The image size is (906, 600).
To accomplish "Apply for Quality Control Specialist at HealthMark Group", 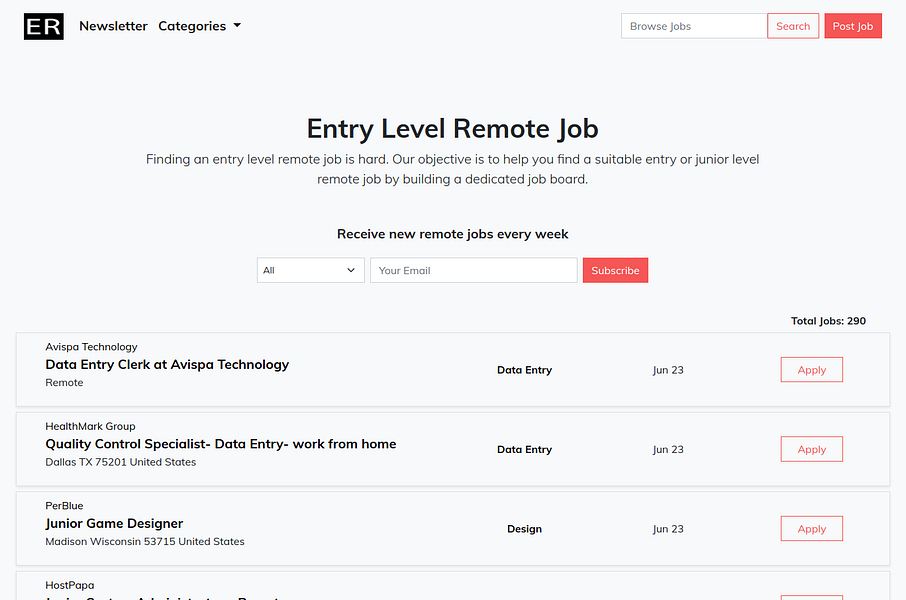I will click(811, 448).
